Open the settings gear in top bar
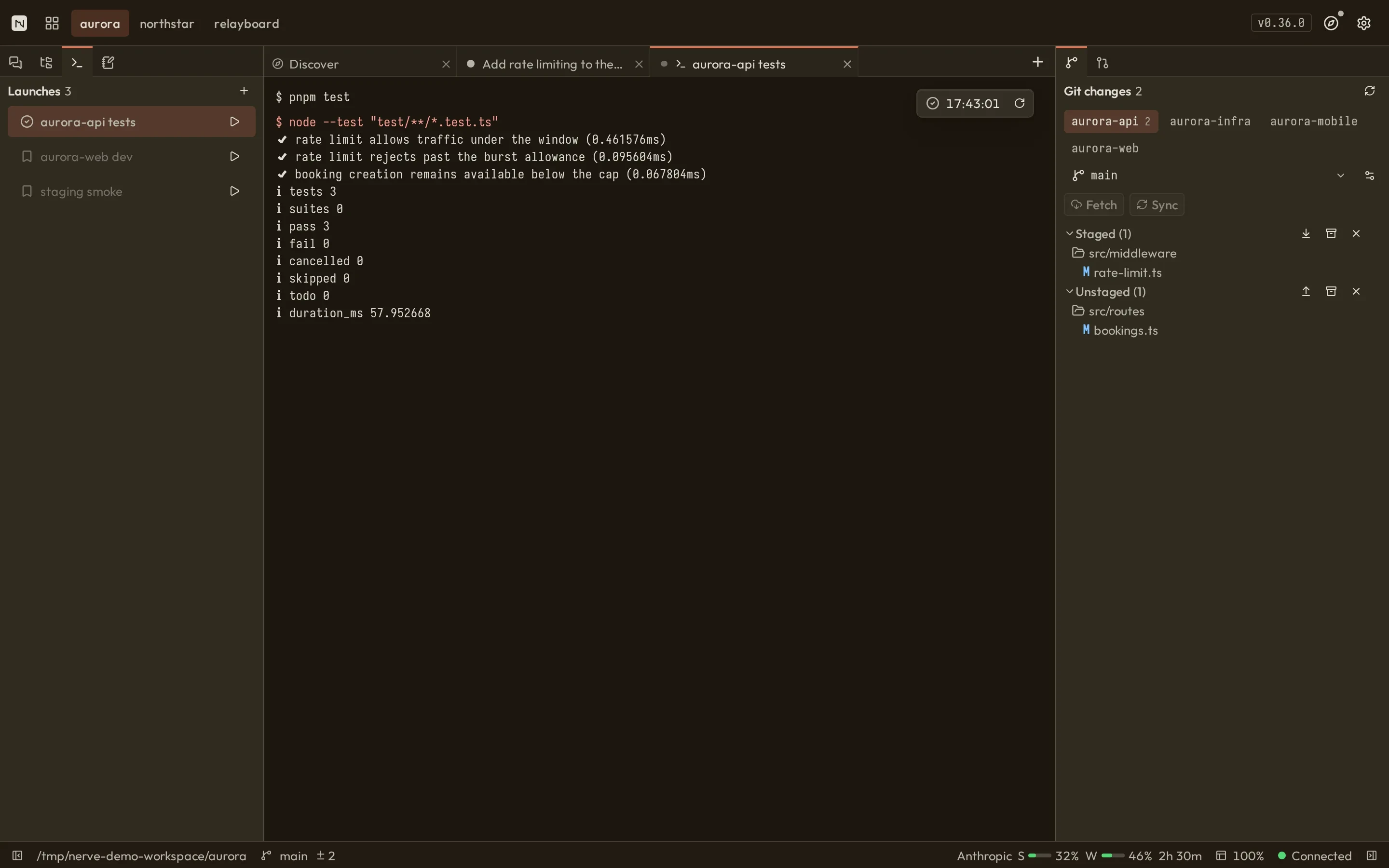This screenshot has height=868, width=1389. pyautogui.click(x=1364, y=23)
